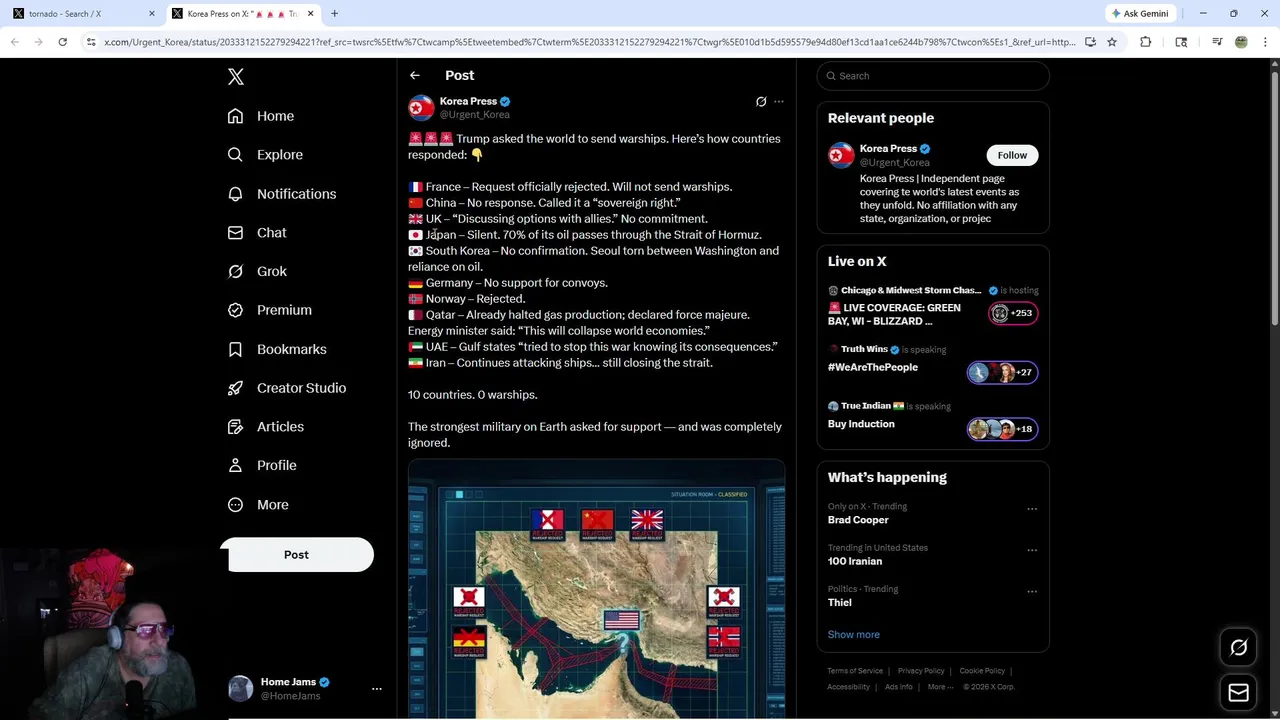Image resolution: width=1280 pixels, height=720 pixels.
Task: Click the +253 listeners badge
Action: [x=1013, y=313]
